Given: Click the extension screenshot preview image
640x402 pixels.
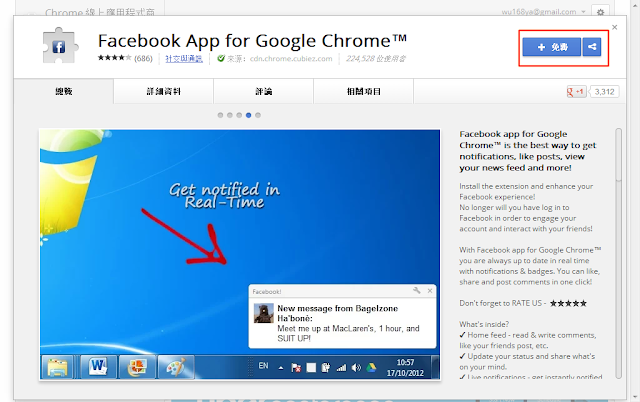Looking at the screenshot, I should click(x=240, y=255).
